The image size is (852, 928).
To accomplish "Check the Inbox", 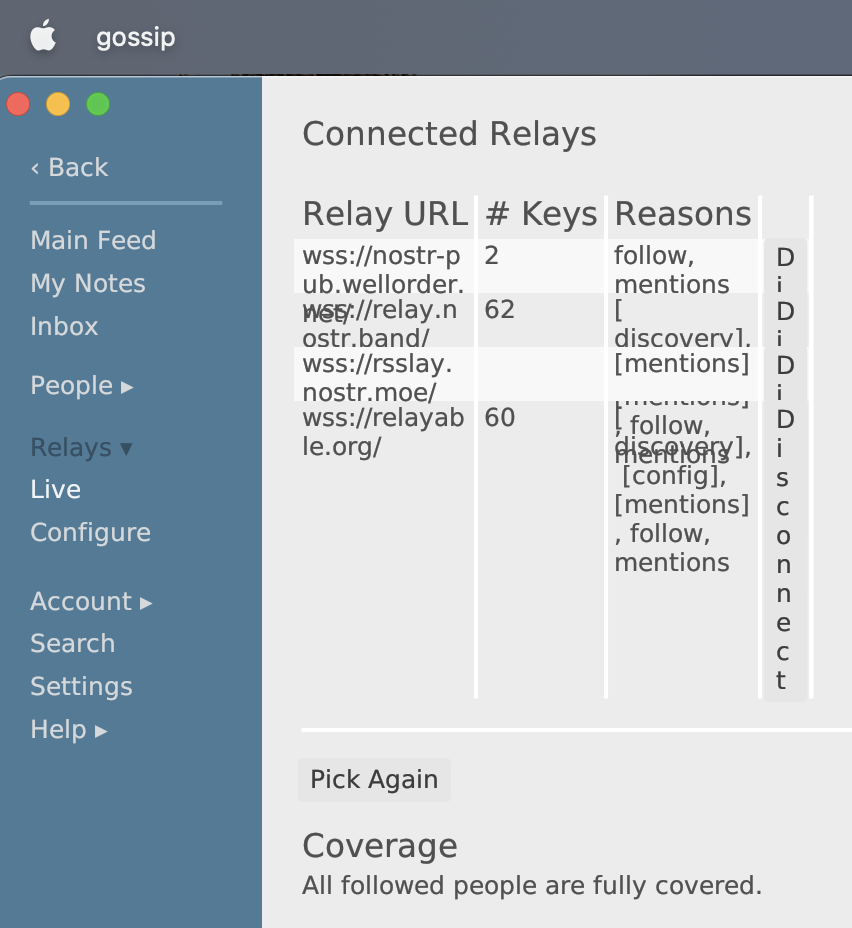I will (64, 326).
